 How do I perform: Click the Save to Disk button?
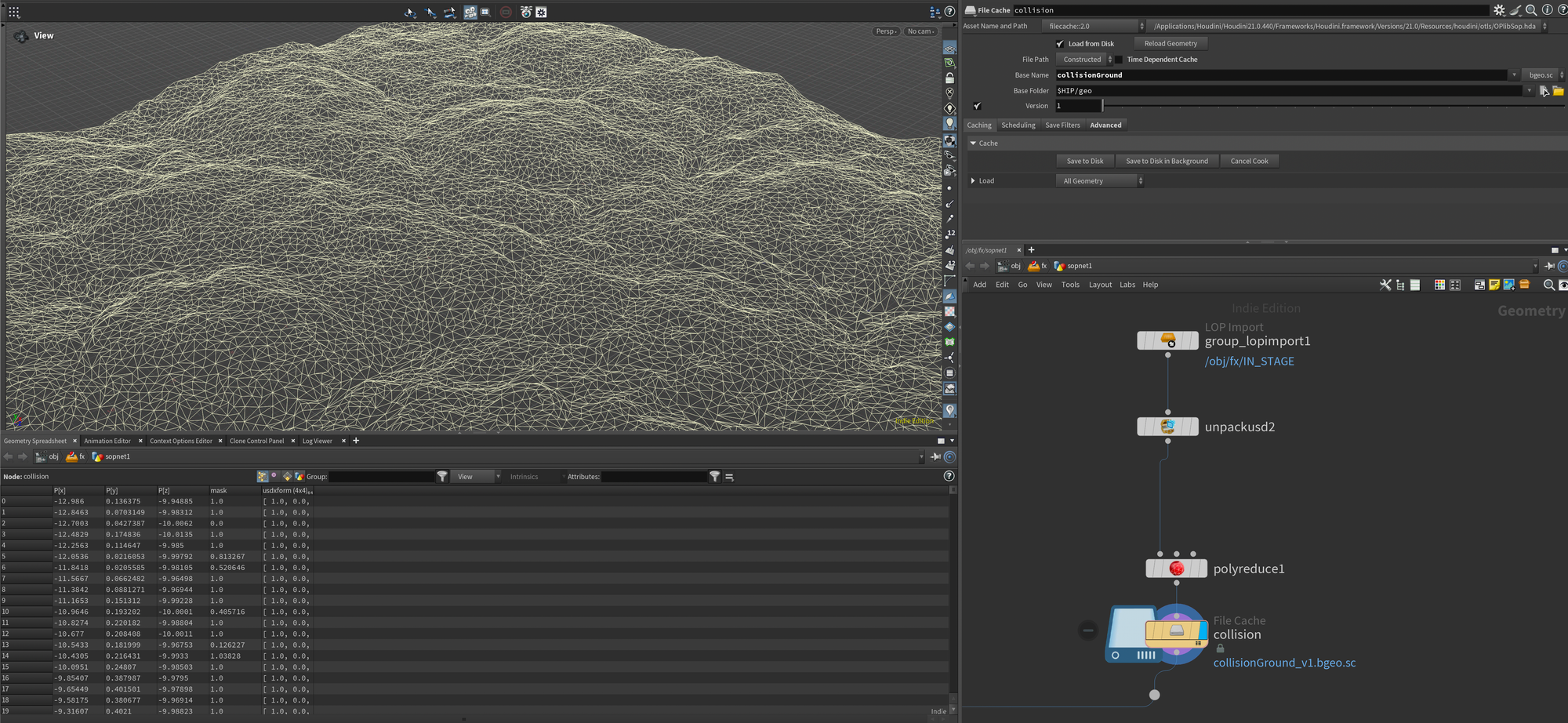tap(1084, 162)
